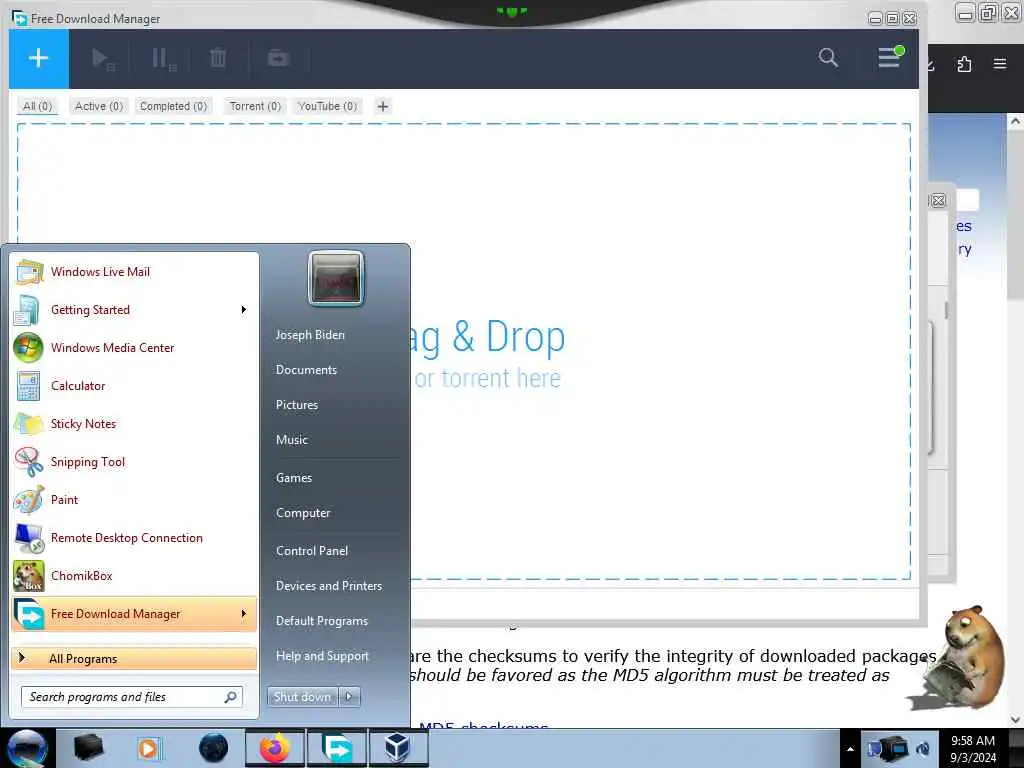Click the Windows Start orb
The image size is (1024, 768).
(x=27, y=748)
